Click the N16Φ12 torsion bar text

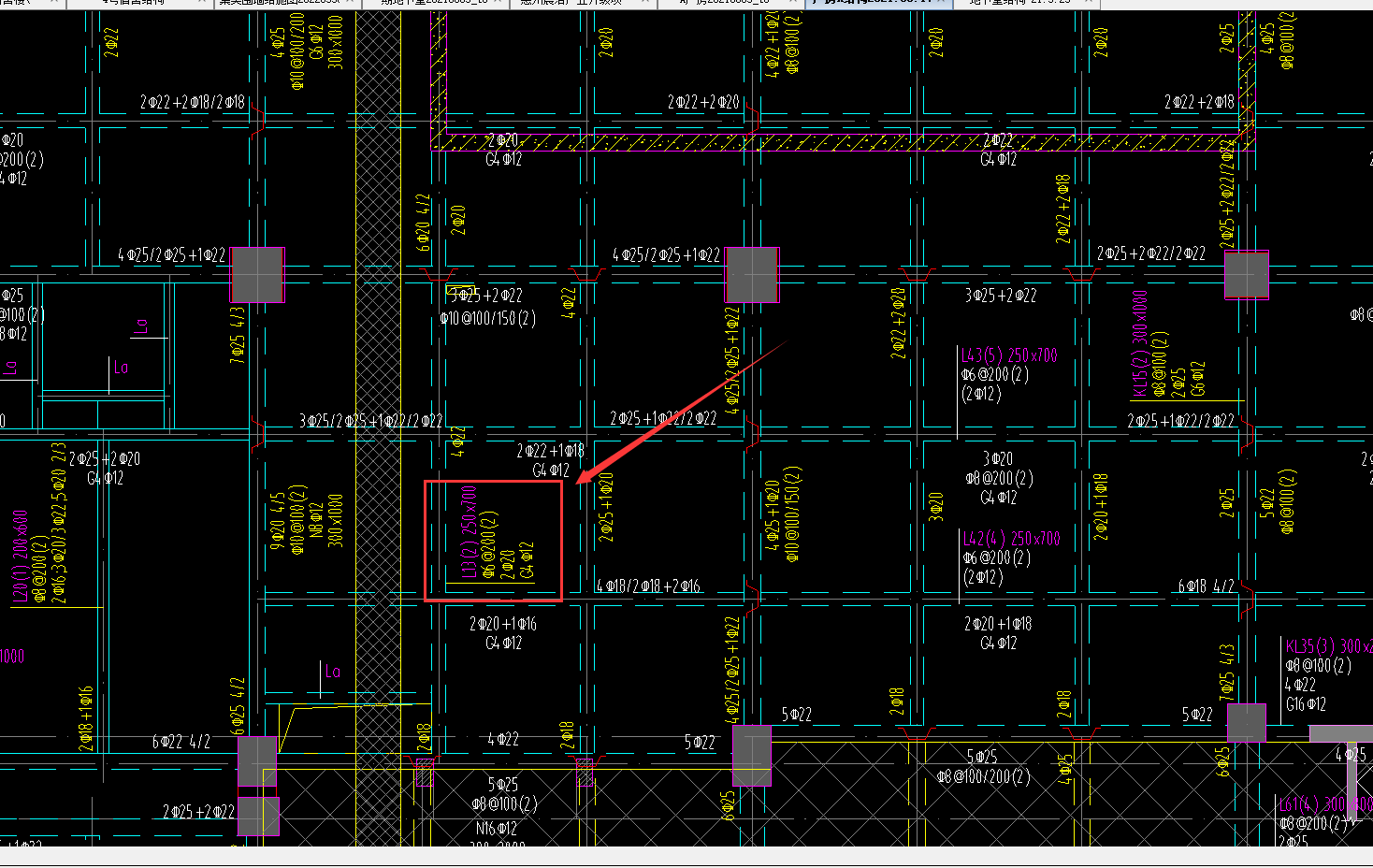pyautogui.click(x=497, y=829)
